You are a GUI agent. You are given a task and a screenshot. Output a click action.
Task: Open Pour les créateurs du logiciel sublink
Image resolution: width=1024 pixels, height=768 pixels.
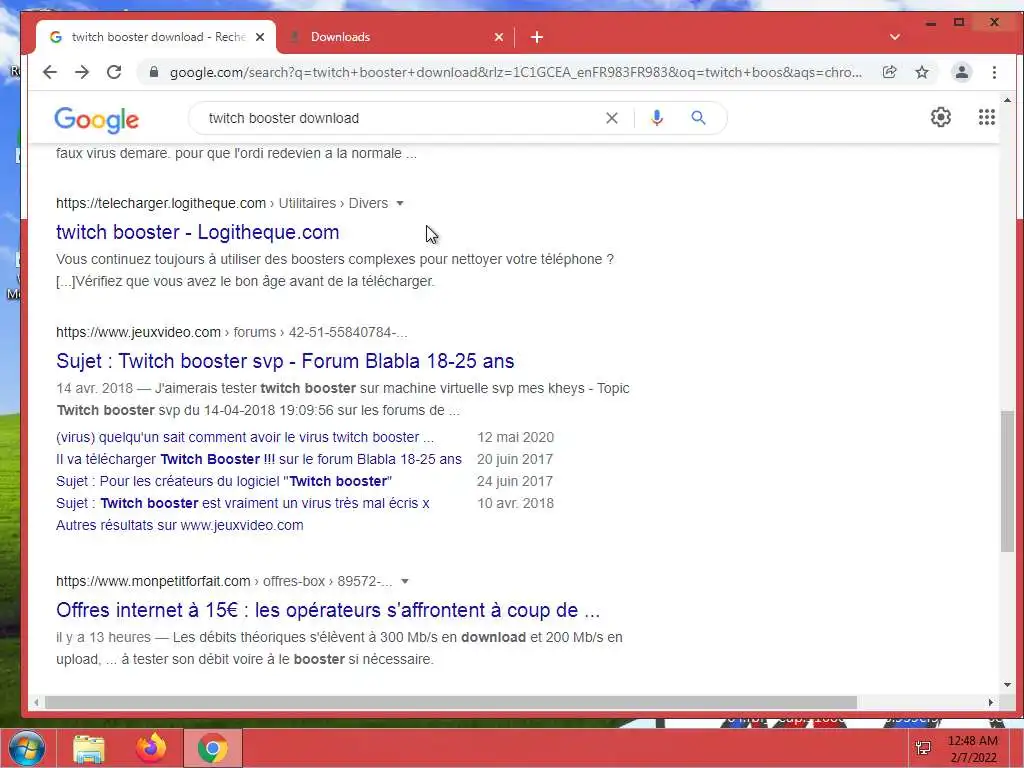click(x=224, y=481)
